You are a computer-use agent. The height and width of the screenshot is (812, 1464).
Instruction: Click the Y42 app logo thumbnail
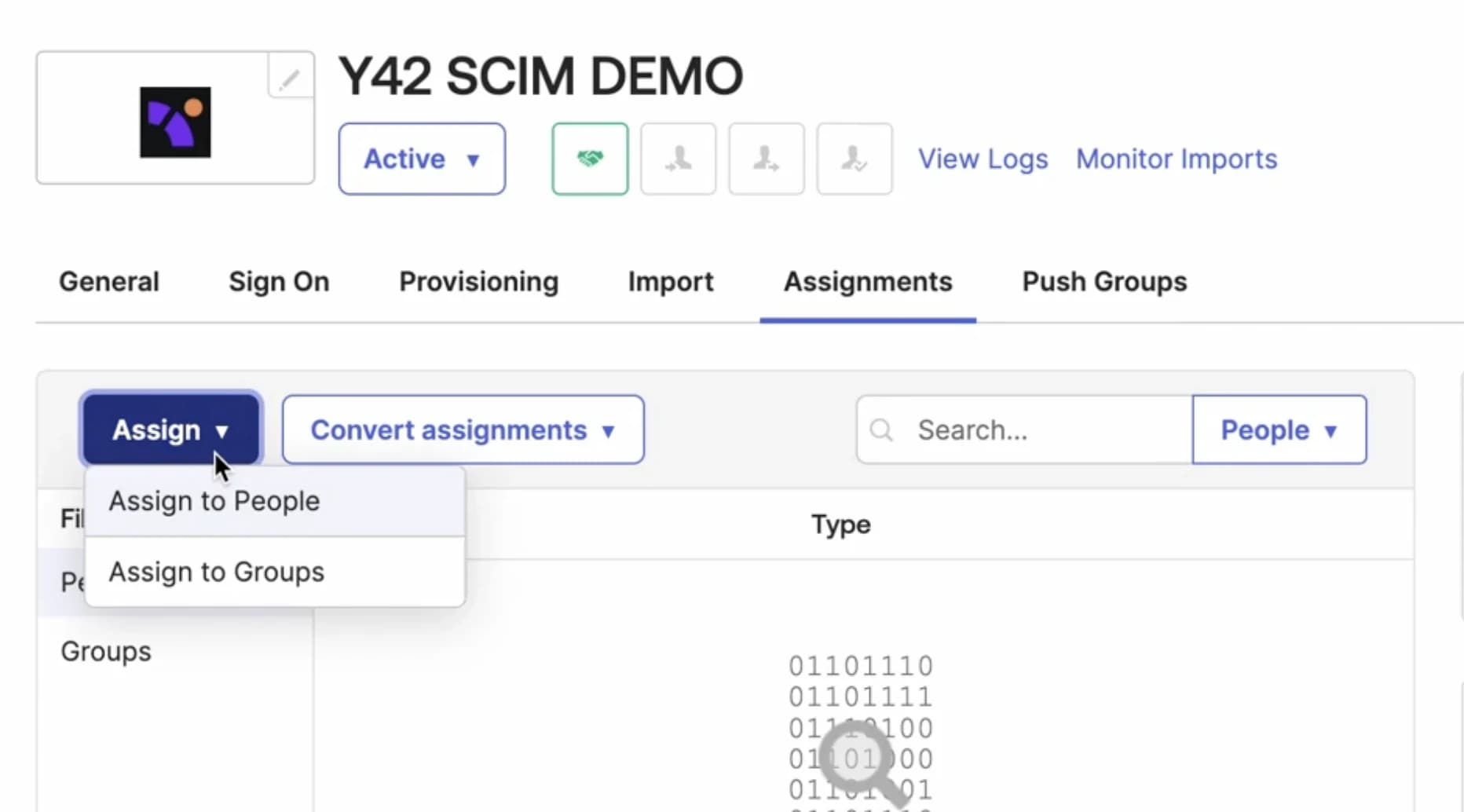(x=175, y=123)
